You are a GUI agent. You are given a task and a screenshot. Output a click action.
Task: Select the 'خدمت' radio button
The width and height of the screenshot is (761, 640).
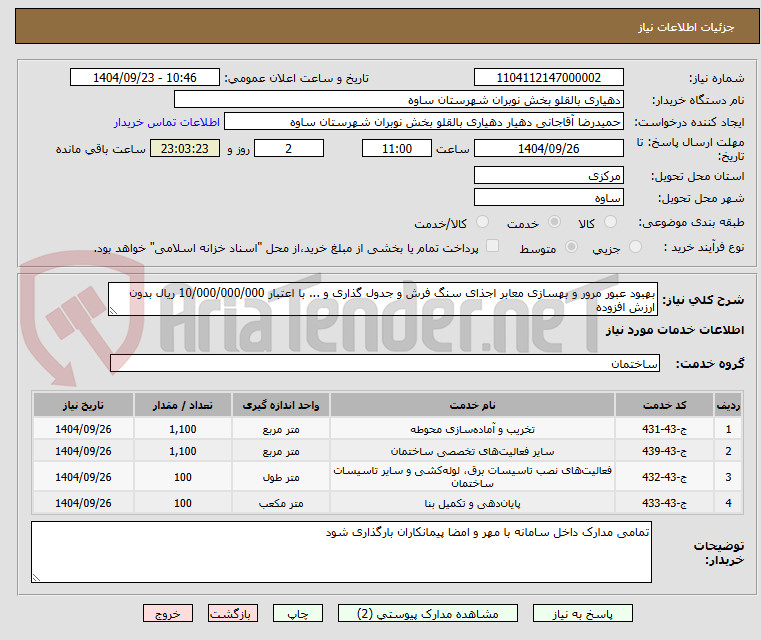click(554, 222)
